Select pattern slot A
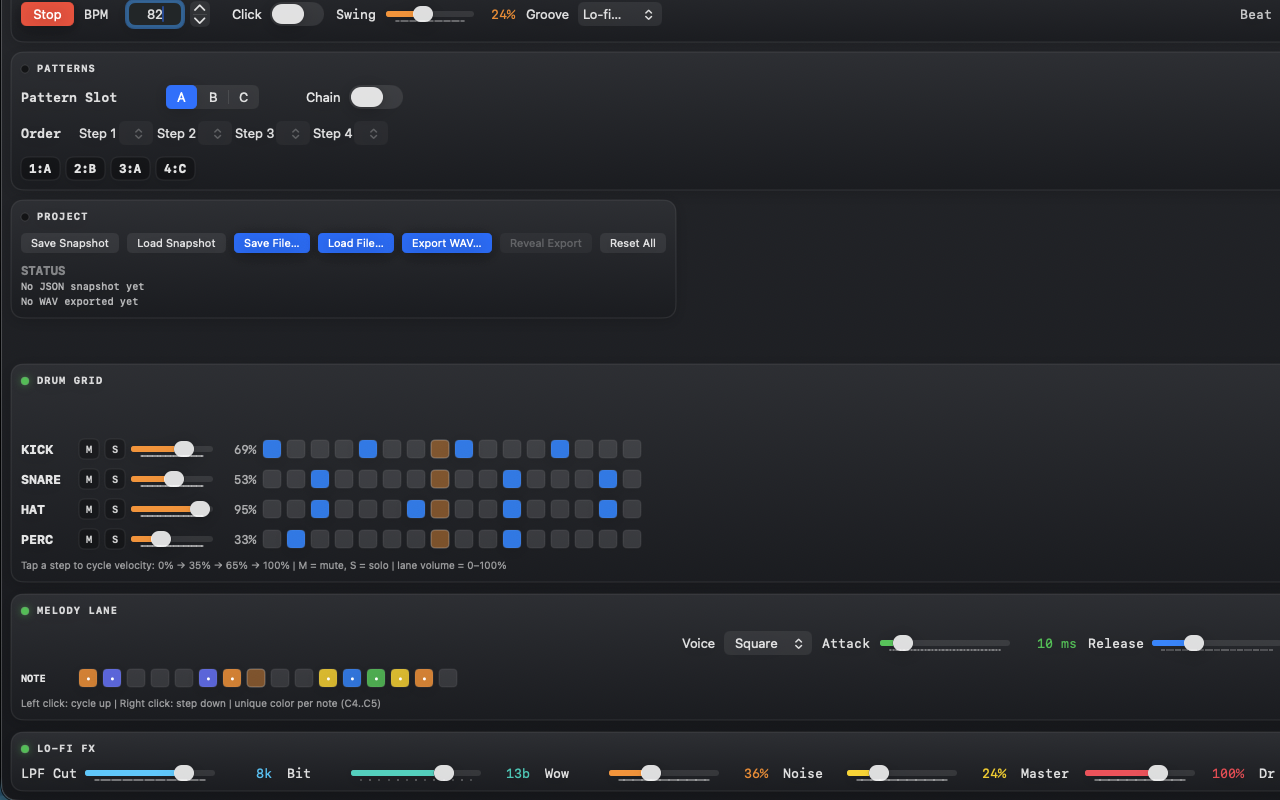1280x800 pixels. point(181,97)
